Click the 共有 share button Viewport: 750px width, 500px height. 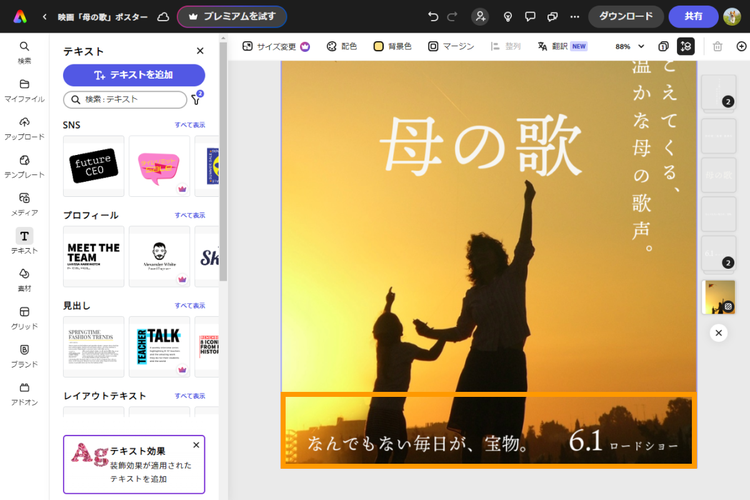693,17
